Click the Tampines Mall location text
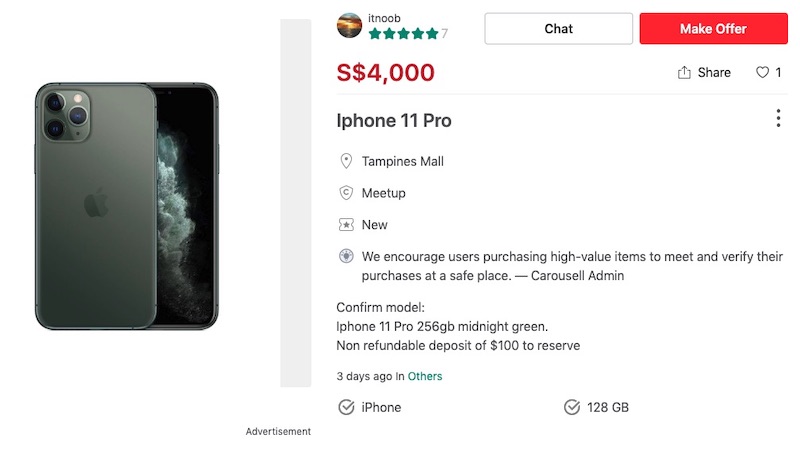 403,161
